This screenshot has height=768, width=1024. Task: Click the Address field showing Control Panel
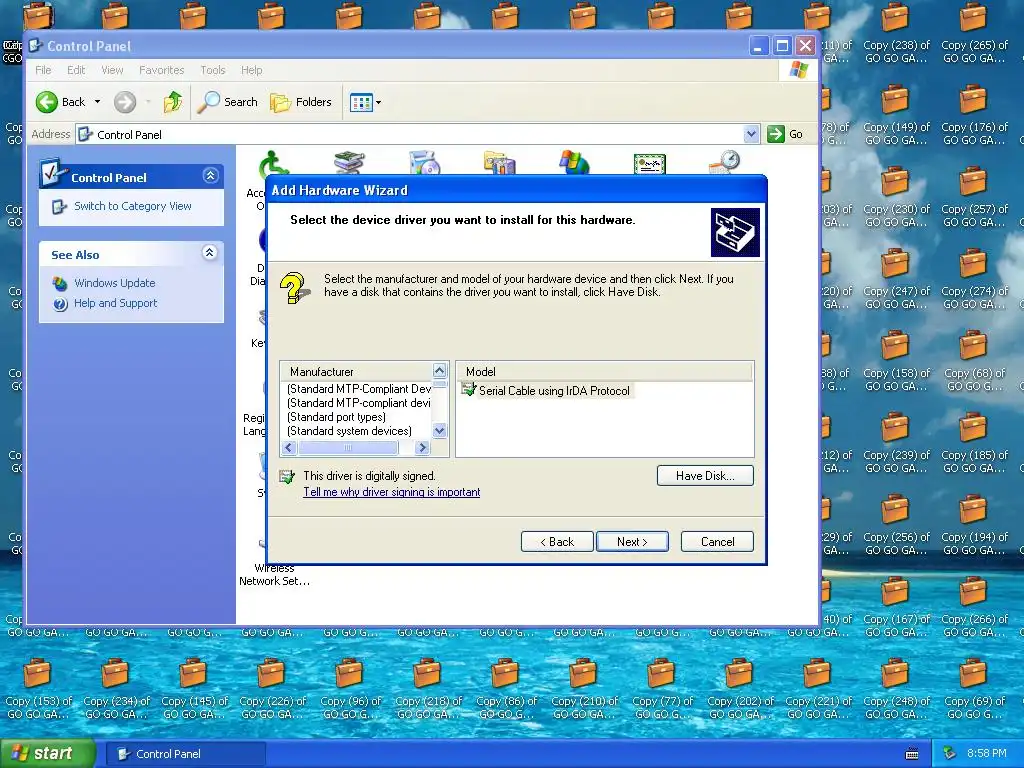tap(418, 135)
